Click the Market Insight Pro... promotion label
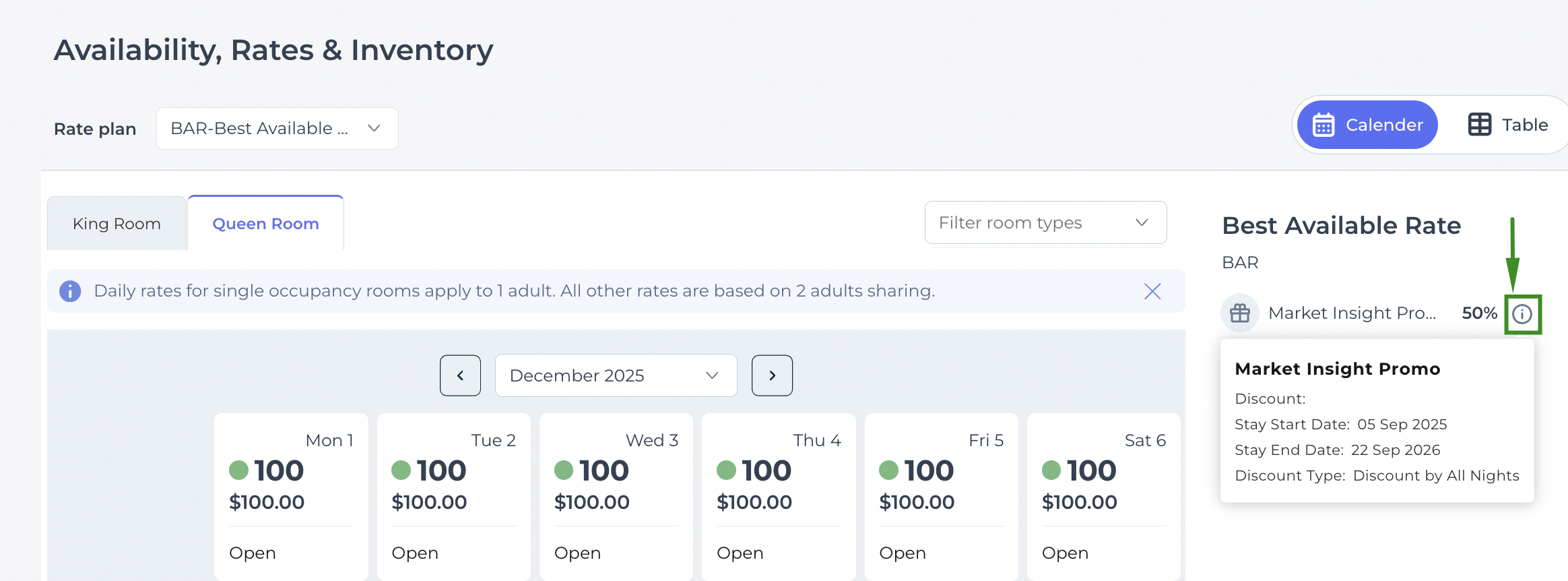This screenshot has width=1568, height=581. (x=1352, y=313)
